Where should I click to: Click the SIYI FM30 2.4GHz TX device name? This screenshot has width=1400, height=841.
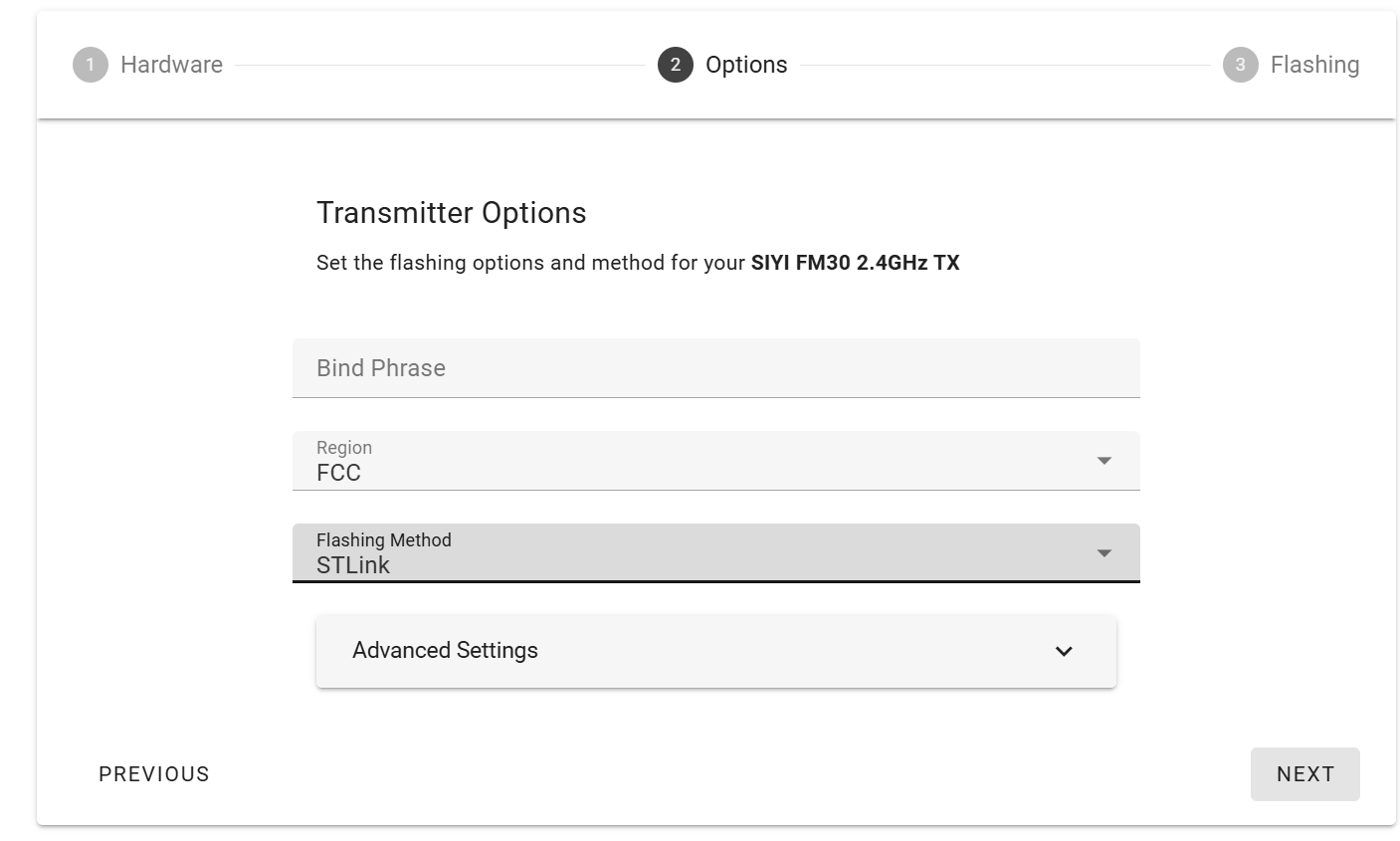856,263
